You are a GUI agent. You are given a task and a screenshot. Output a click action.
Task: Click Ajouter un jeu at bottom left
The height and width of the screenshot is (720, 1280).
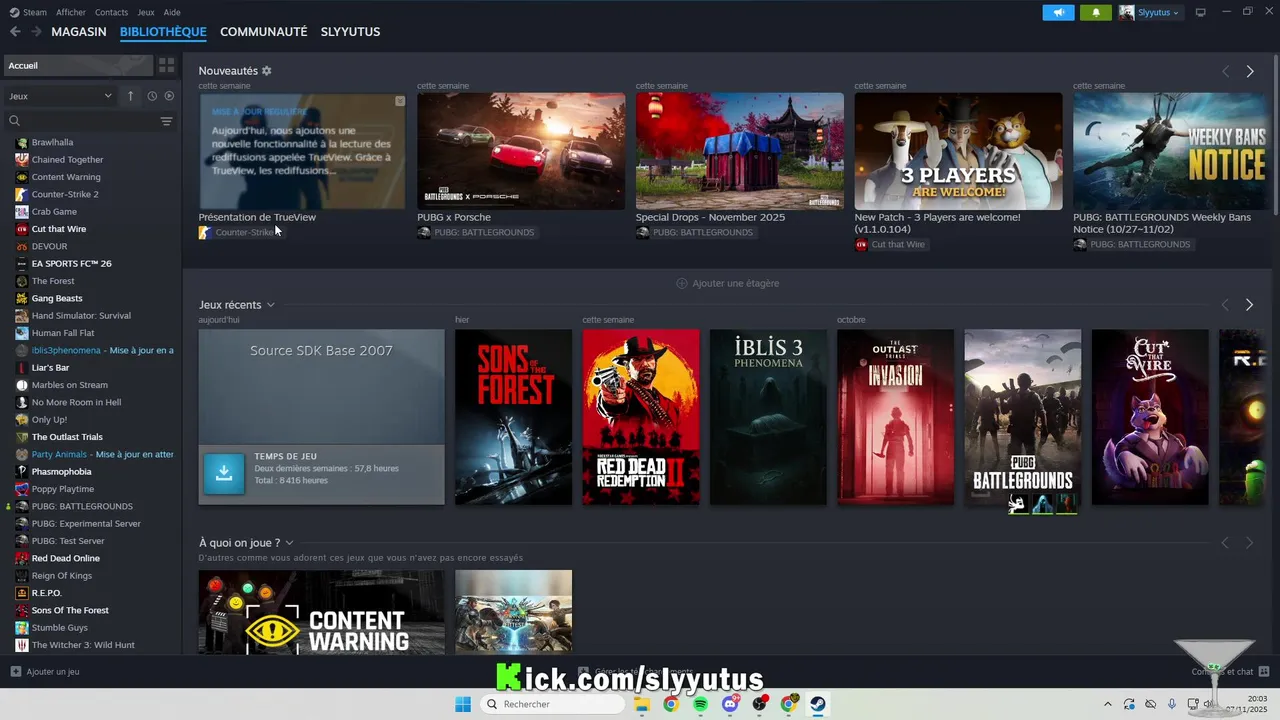point(53,672)
